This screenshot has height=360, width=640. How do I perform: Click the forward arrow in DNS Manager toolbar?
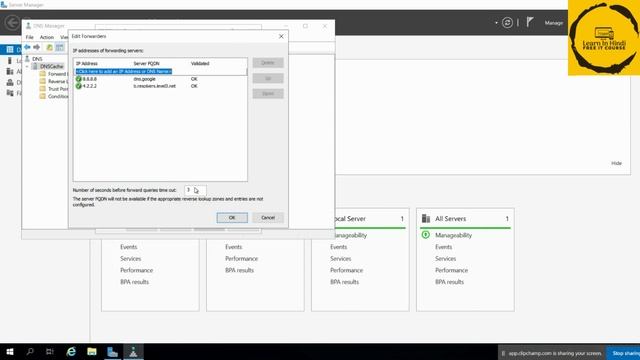[x=37, y=47]
